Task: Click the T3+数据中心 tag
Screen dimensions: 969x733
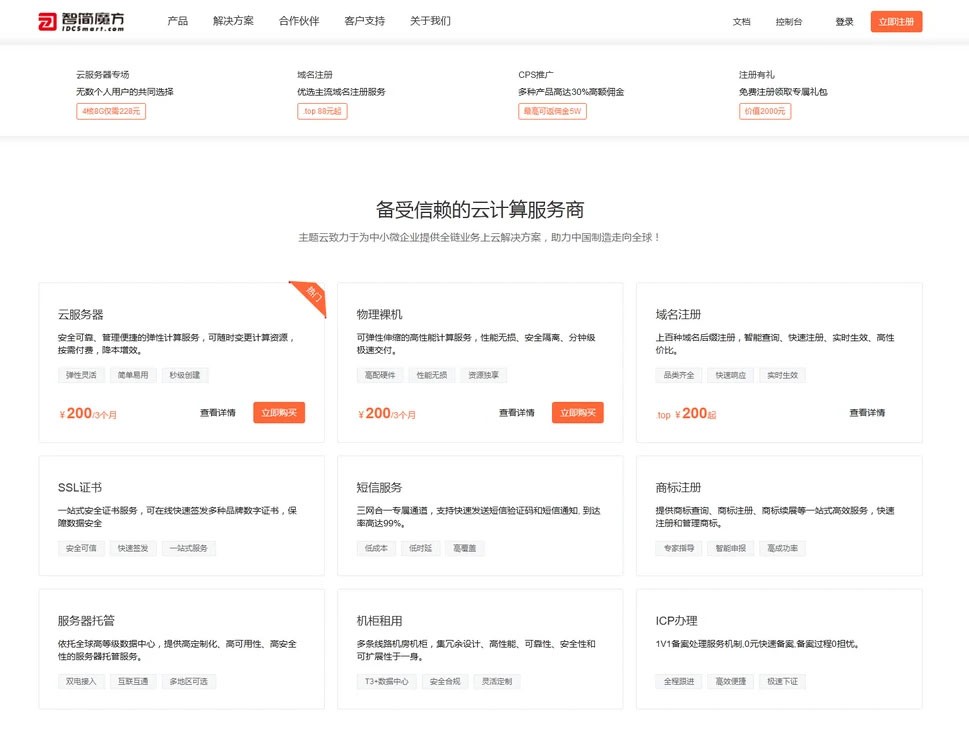Action: coord(387,682)
